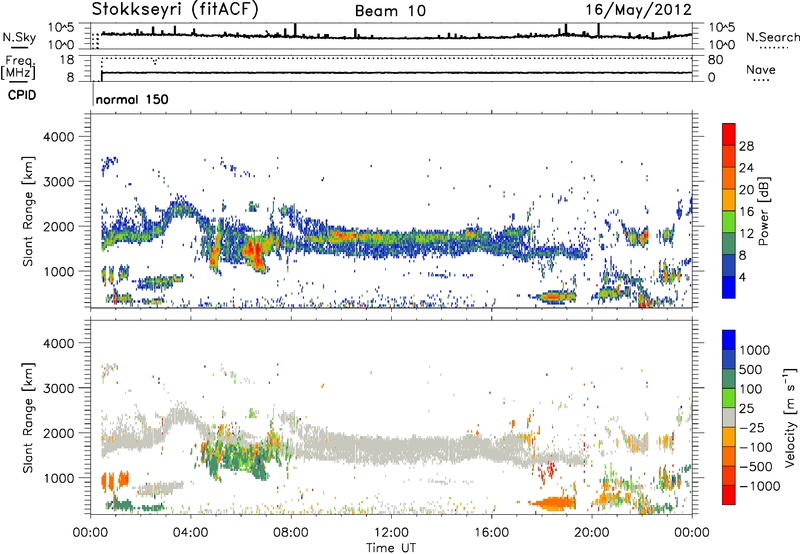Click the "04:00" time tick label
The image size is (800, 554).
click(x=191, y=533)
